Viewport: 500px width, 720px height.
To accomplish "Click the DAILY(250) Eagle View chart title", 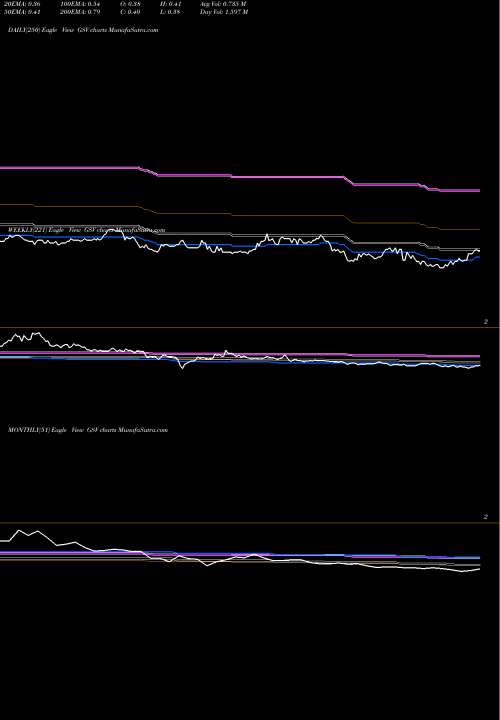I will point(83,30).
